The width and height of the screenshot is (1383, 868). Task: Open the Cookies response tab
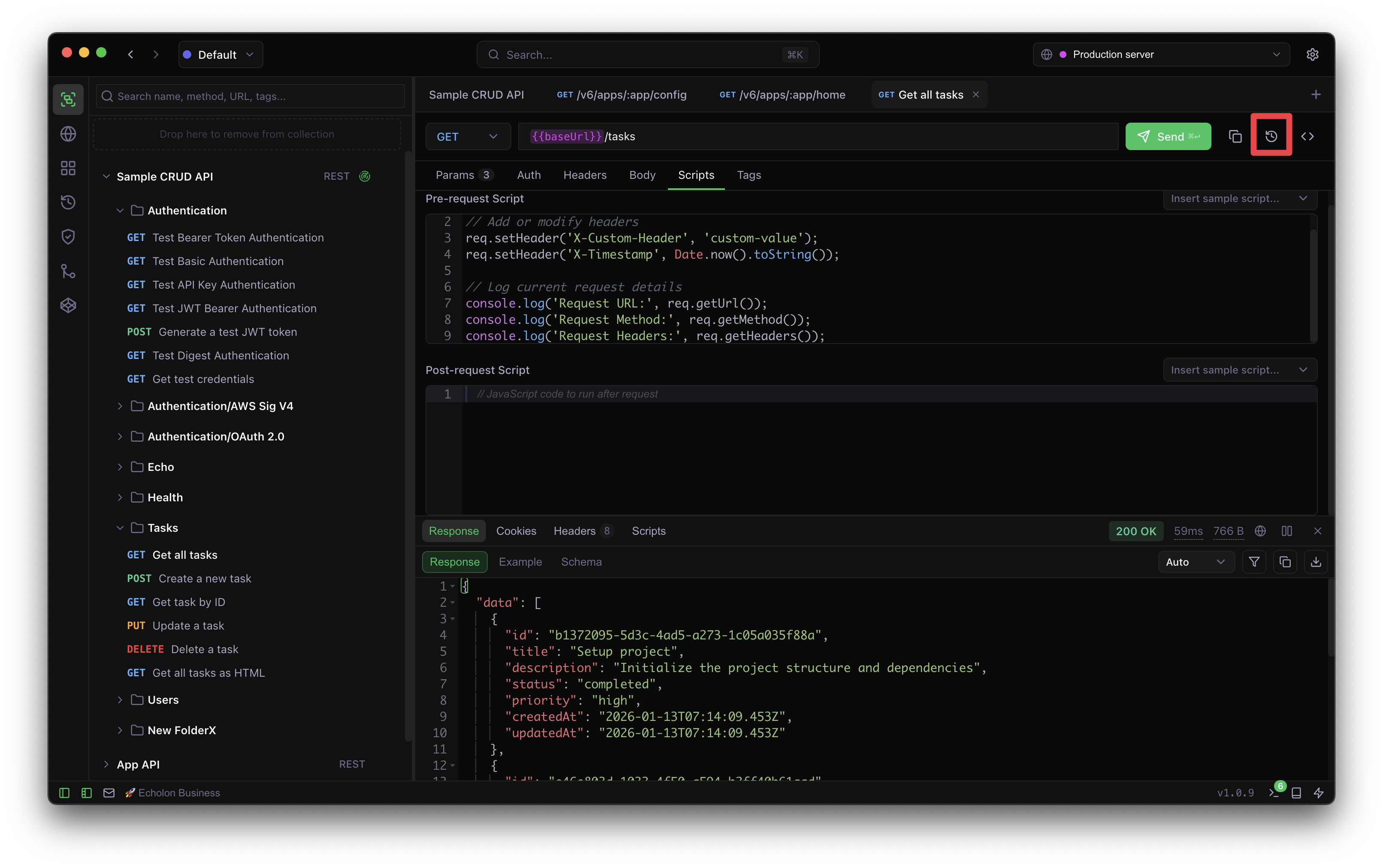point(516,531)
